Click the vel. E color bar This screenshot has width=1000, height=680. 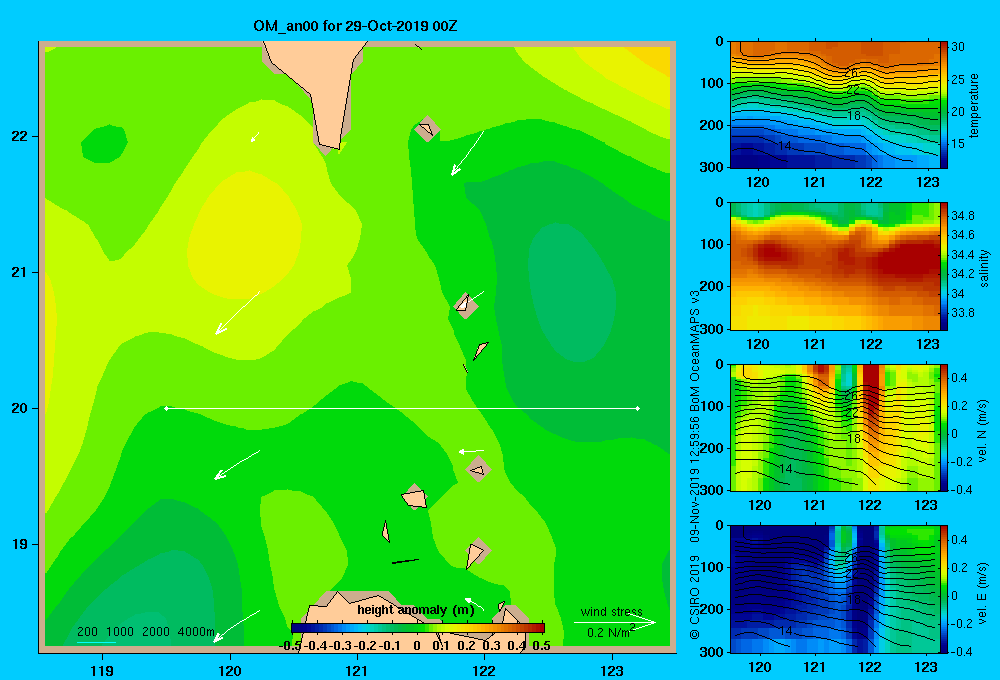pos(944,589)
